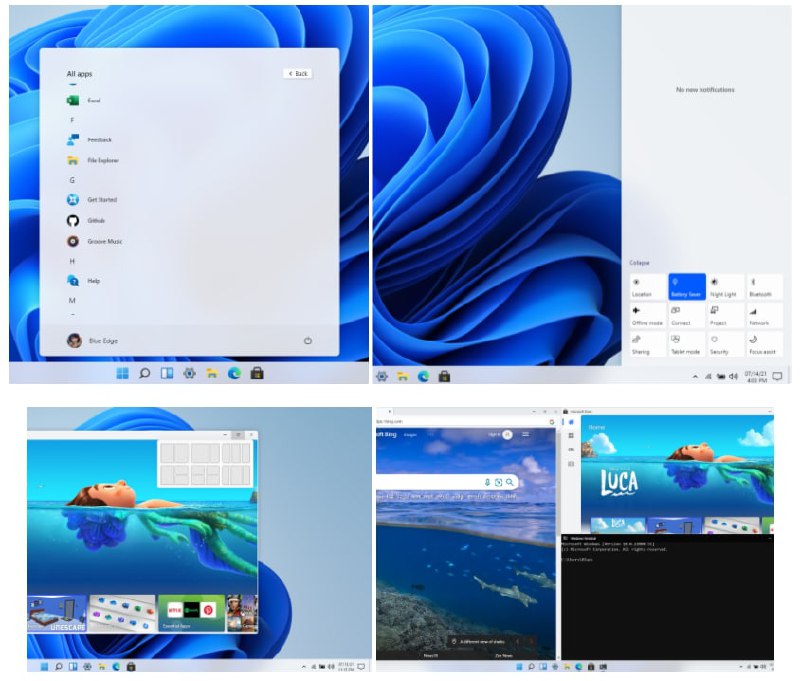800x681 pixels.
Task: Open the letter H index header
Action: pos(72,261)
